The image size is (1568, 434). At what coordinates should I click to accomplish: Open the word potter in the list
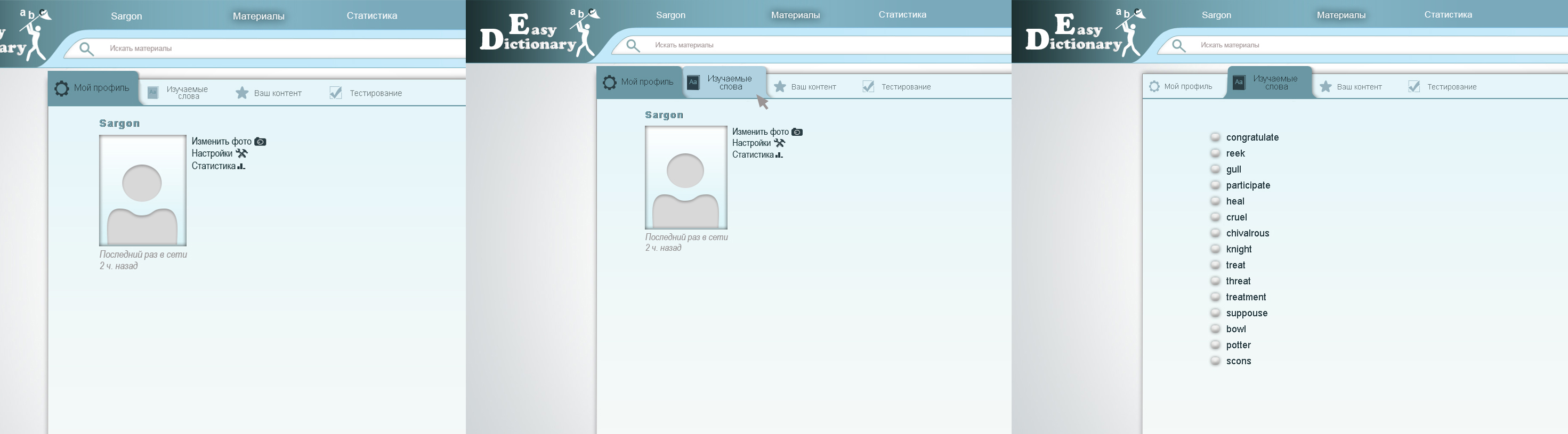[1238, 345]
